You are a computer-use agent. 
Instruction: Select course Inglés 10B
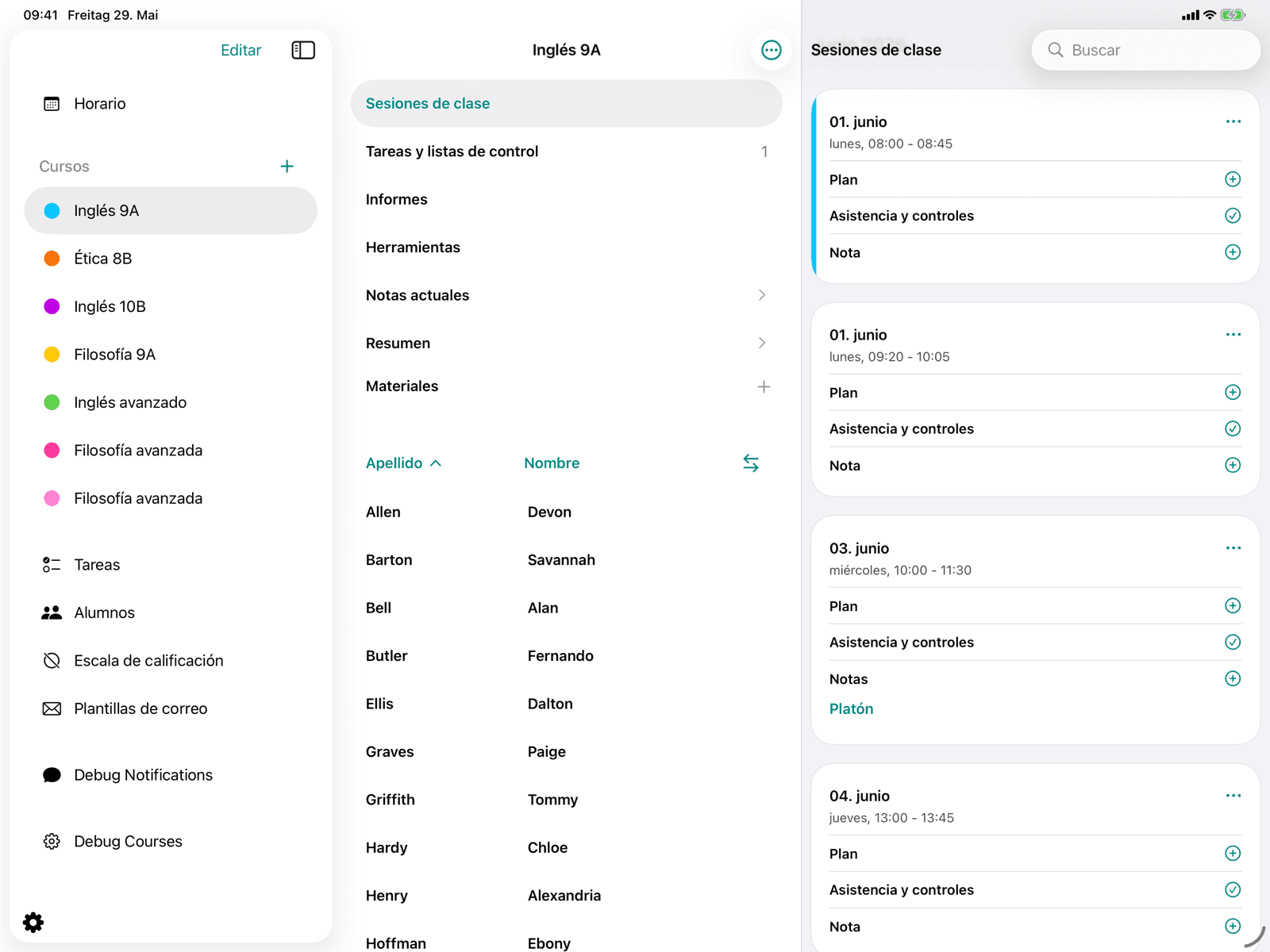point(171,307)
